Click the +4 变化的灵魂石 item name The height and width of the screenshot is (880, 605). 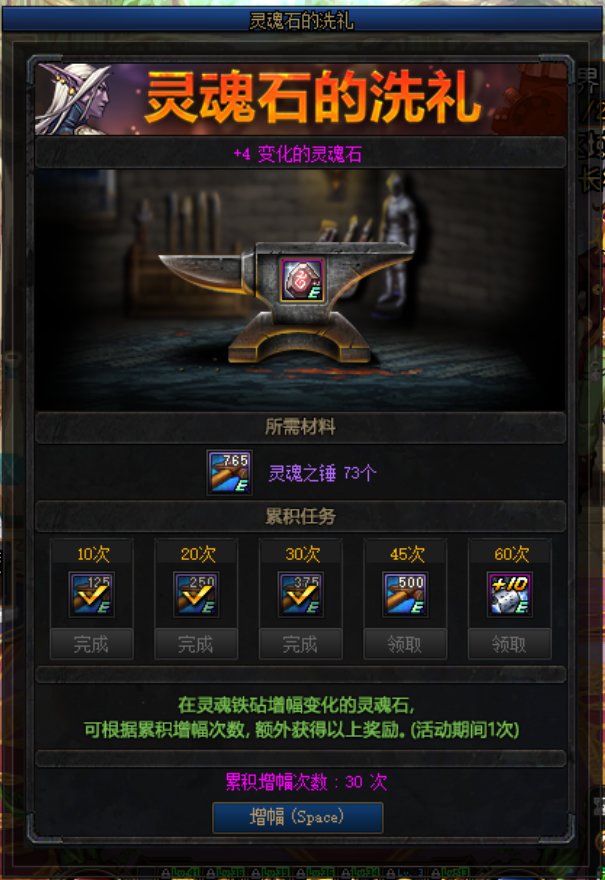(298, 154)
